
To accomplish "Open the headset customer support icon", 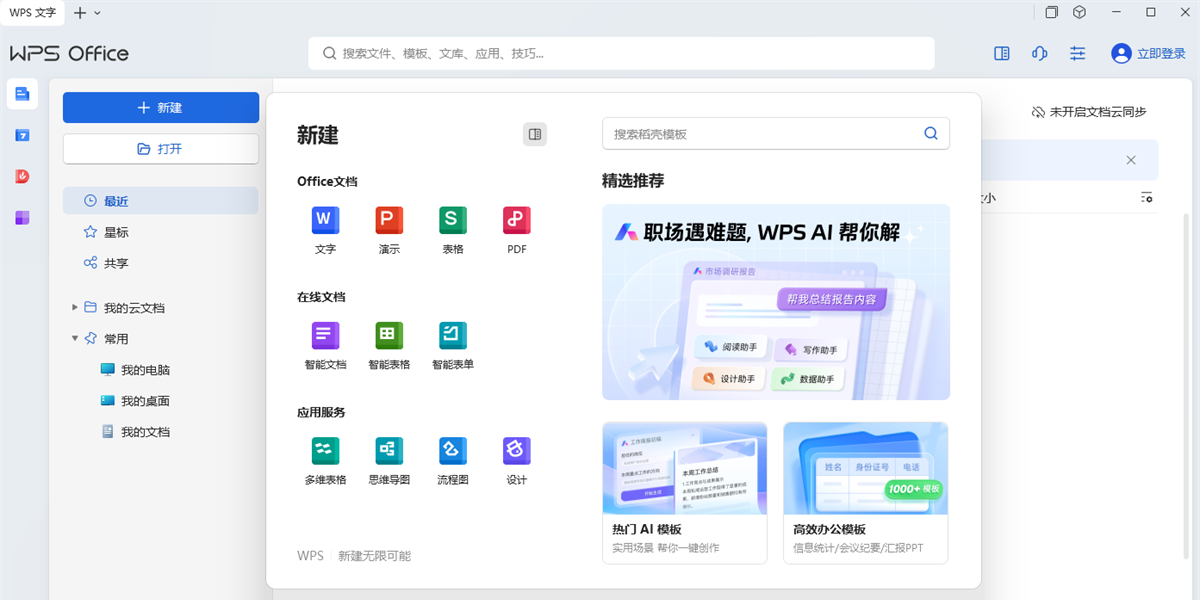I will click(1039, 53).
